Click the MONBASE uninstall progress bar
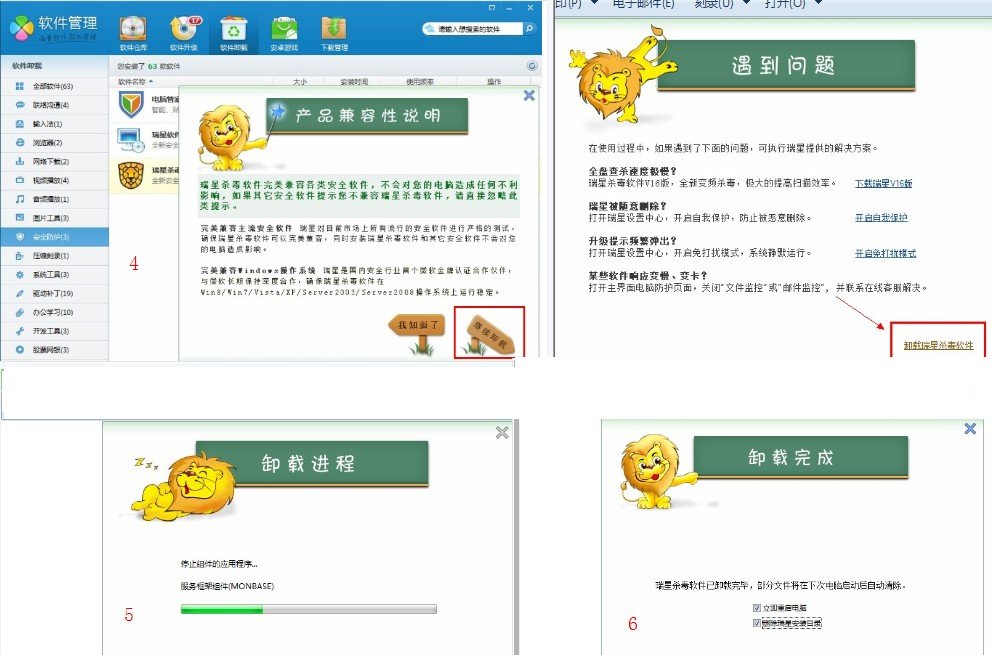This screenshot has height=655, width=992. click(310, 608)
